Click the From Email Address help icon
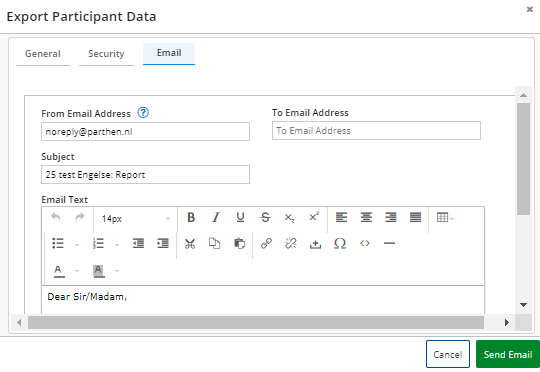 pyautogui.click(x=143, y=113)
